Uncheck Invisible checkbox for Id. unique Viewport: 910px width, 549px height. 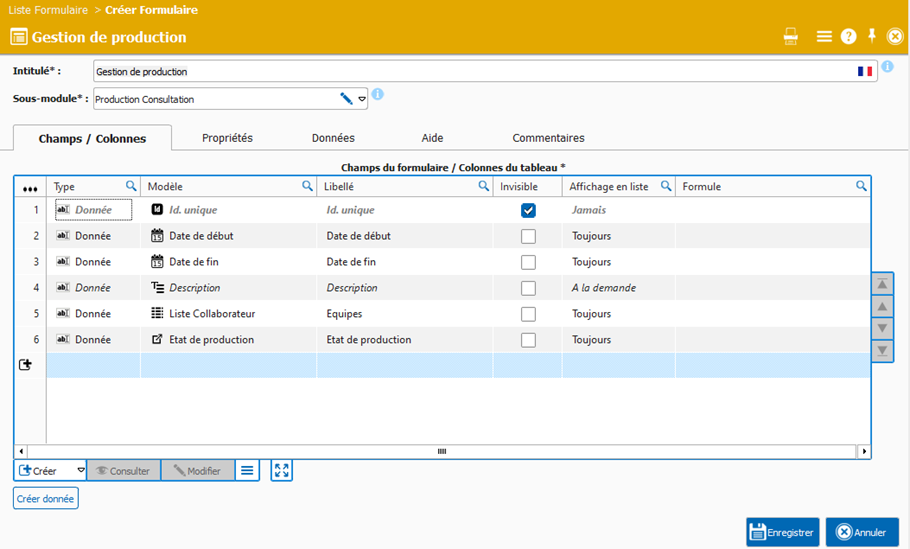pyautogui.click(x=528, y=211)
